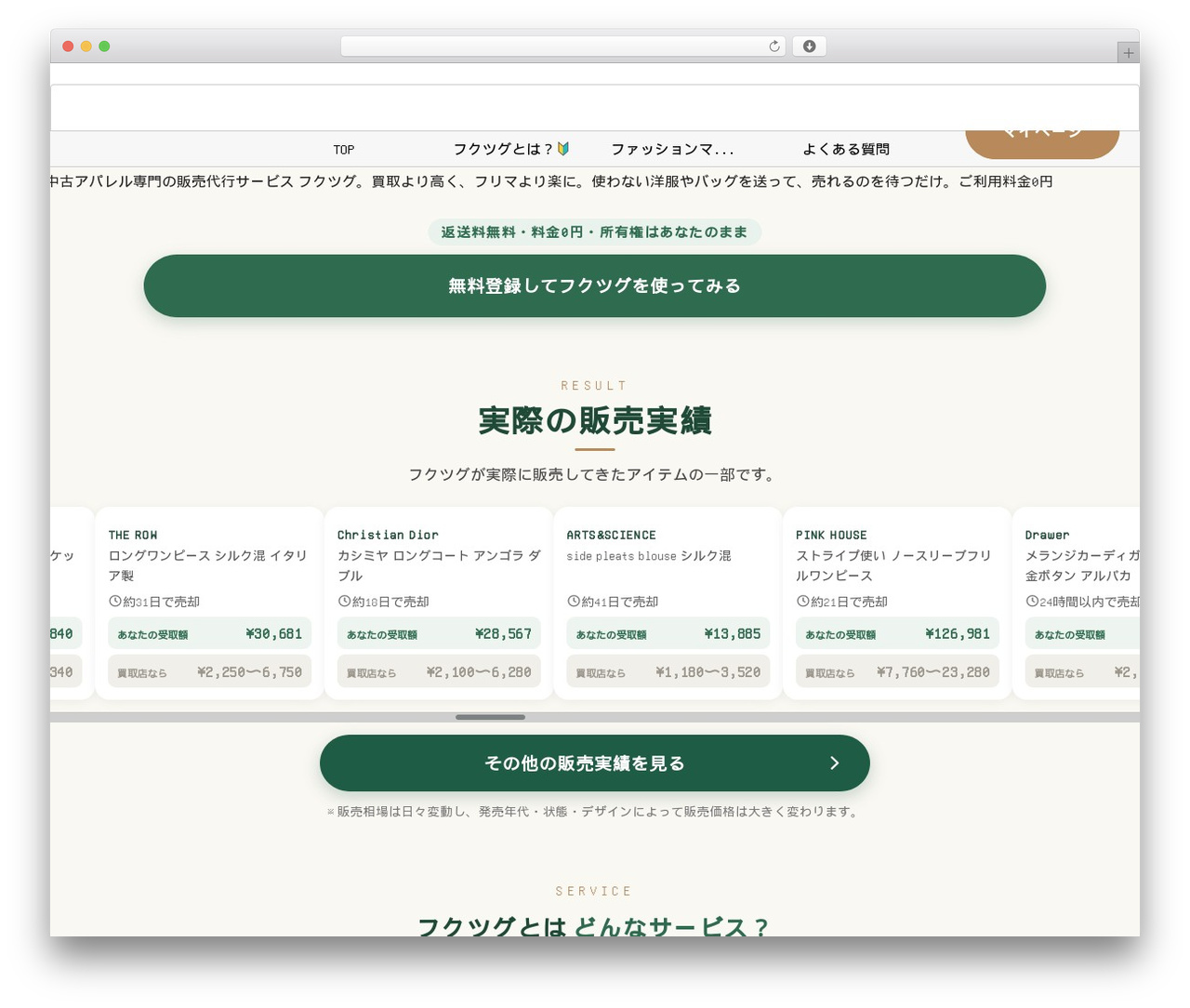Click Christian Dior brand name
Image resolution: width=1190 pixels, height=1008 pixels.
[x=388, y=536]
